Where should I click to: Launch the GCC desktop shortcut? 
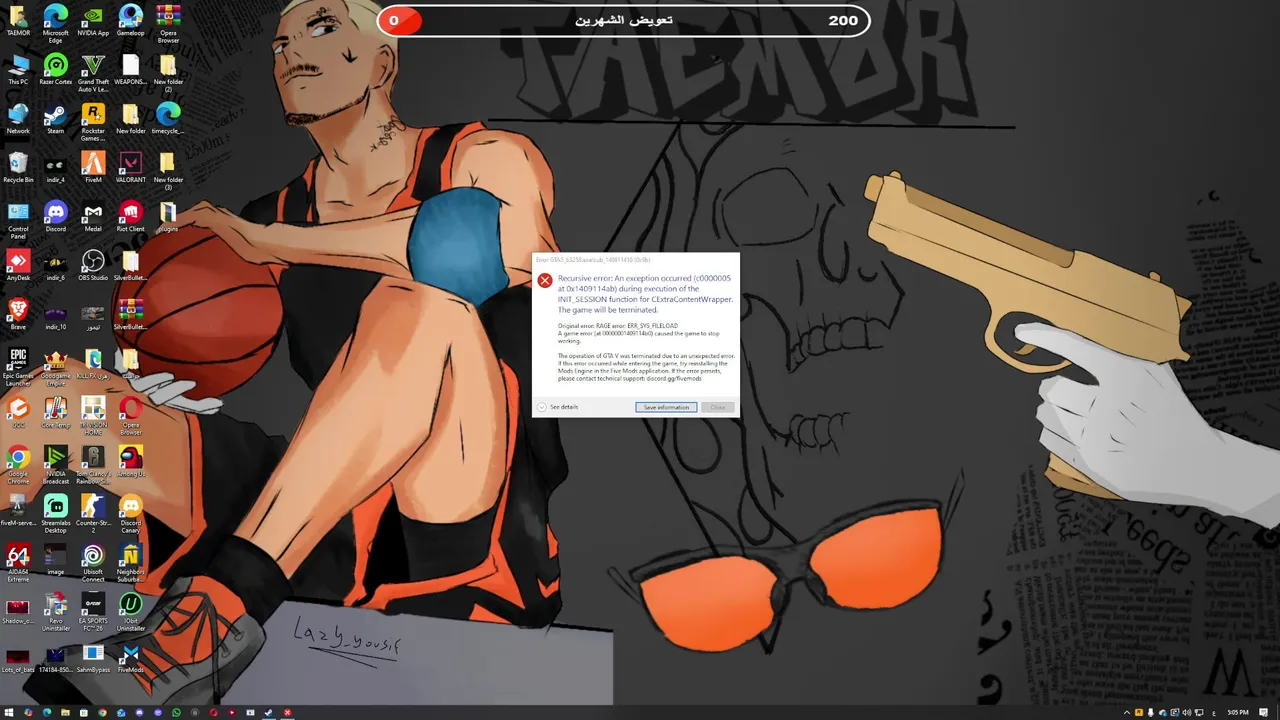click(x=18, y=412)
